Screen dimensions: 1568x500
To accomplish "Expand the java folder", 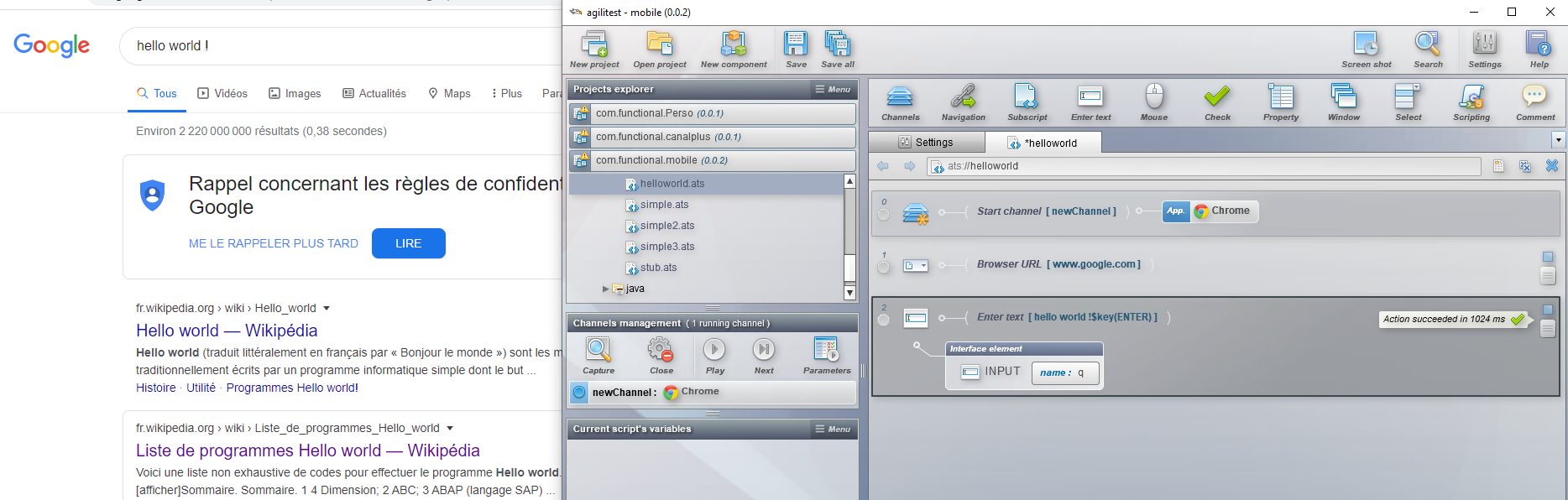I will [x=606, y=289].
